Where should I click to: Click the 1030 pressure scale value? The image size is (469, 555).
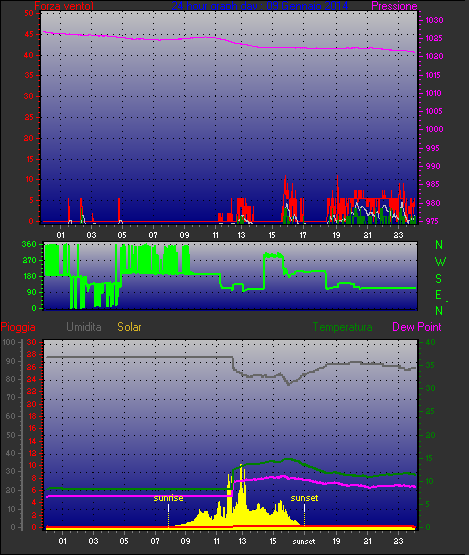click(x=434, y=20)
